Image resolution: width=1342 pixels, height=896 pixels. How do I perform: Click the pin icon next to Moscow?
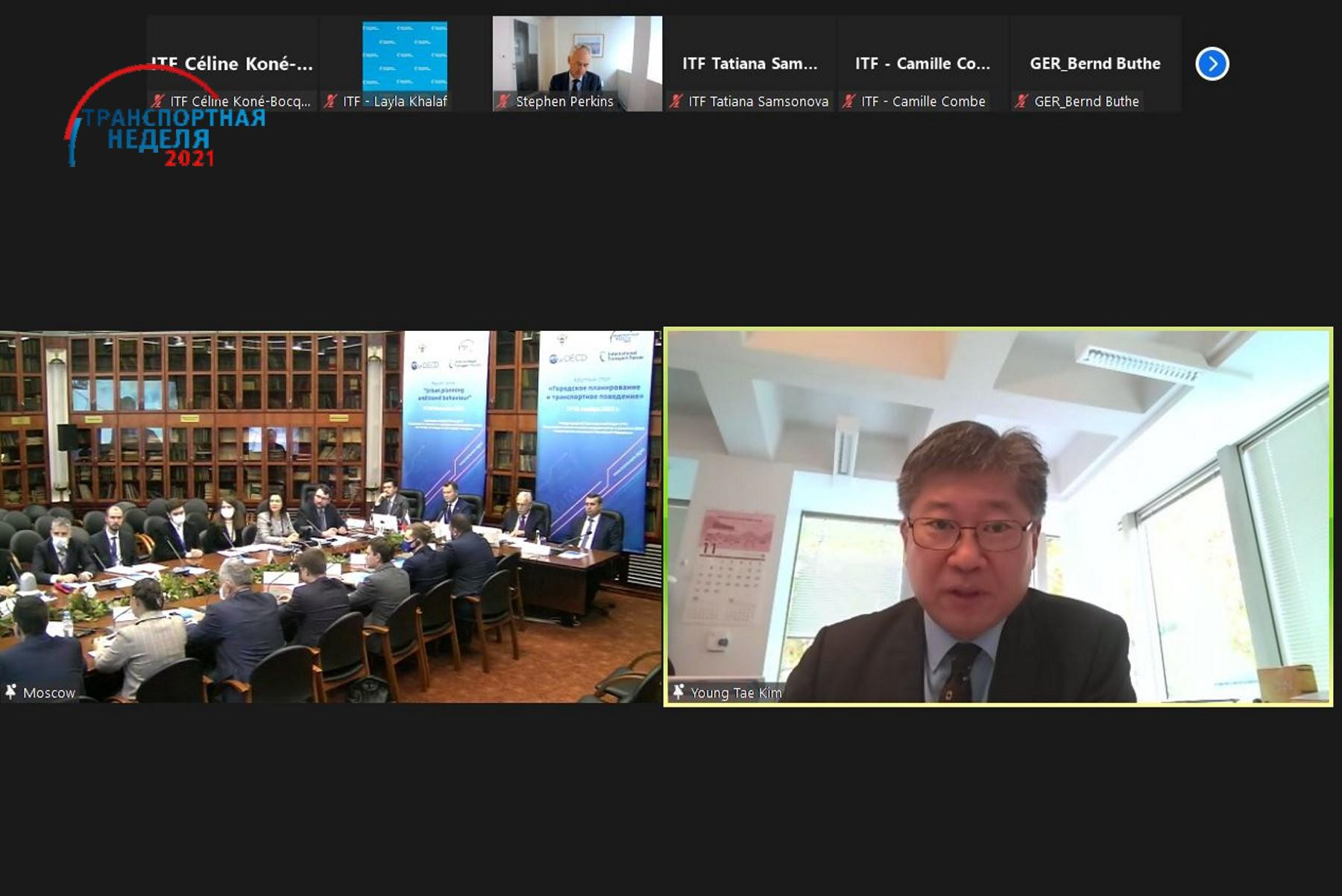(x=11, y=692)
